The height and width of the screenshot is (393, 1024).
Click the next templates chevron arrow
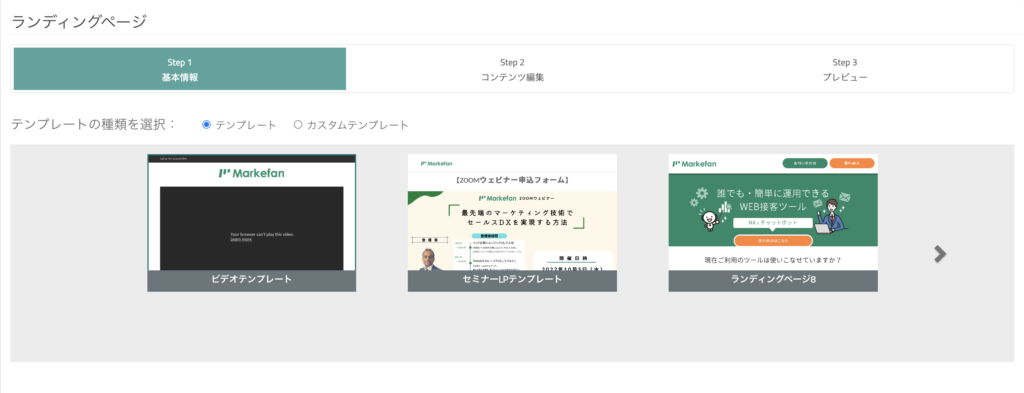(x=940, y=254)
